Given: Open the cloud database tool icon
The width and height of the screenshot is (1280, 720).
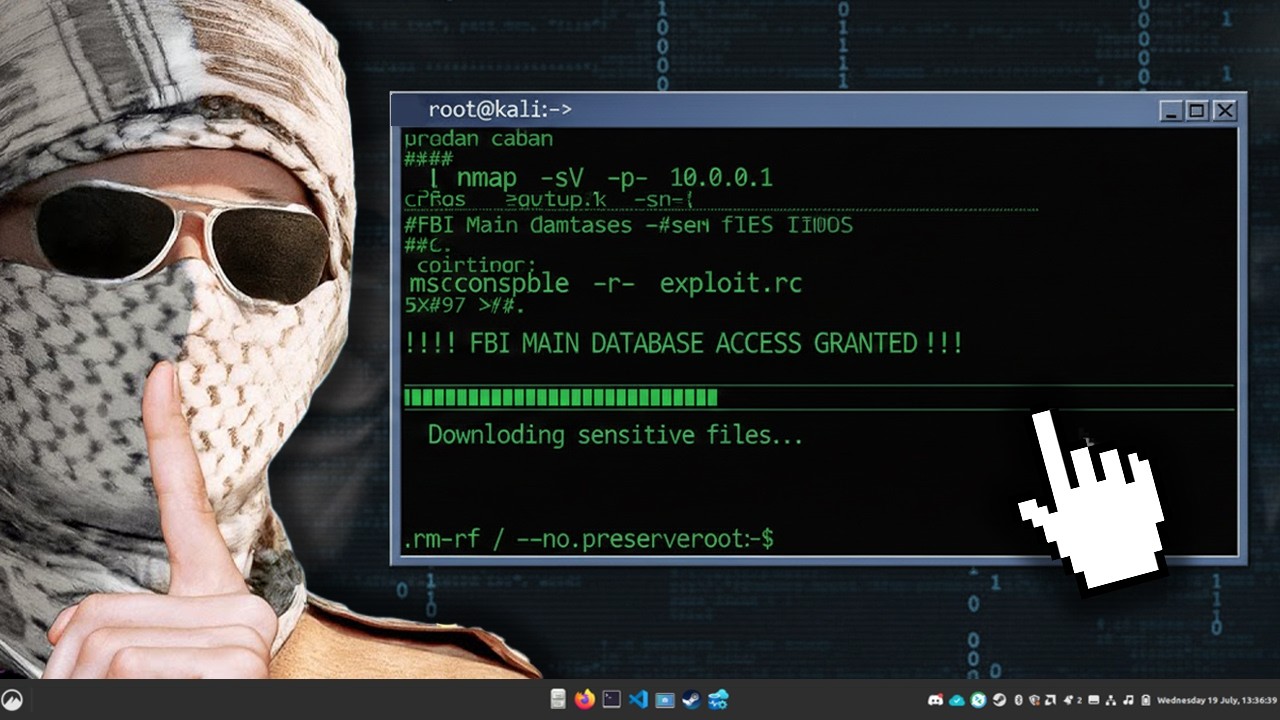Looking at the screenshot, I should pos(718,700).
